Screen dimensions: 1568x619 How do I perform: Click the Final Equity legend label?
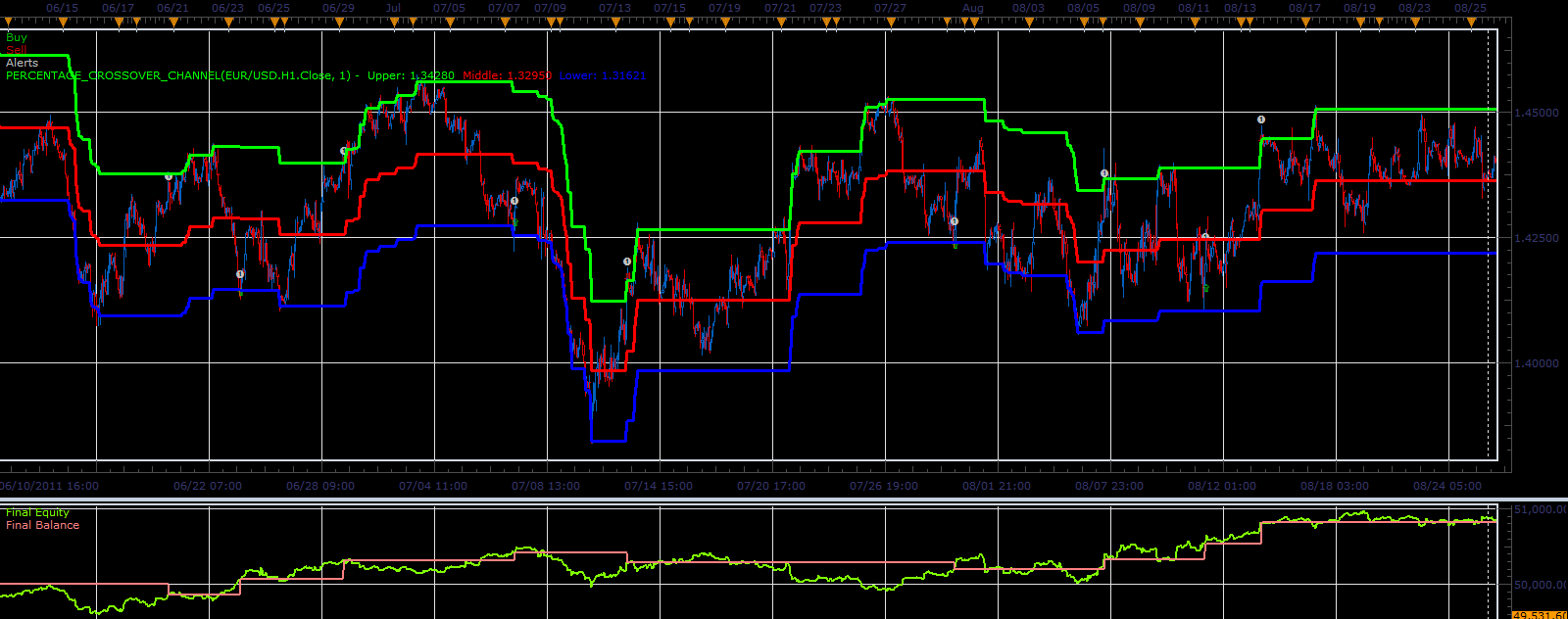tap(37, 512)
